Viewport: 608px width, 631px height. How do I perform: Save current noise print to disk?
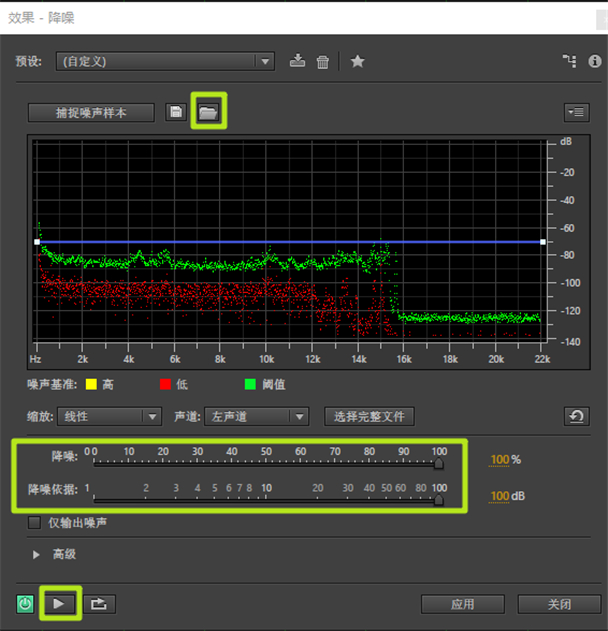point(176,112)
